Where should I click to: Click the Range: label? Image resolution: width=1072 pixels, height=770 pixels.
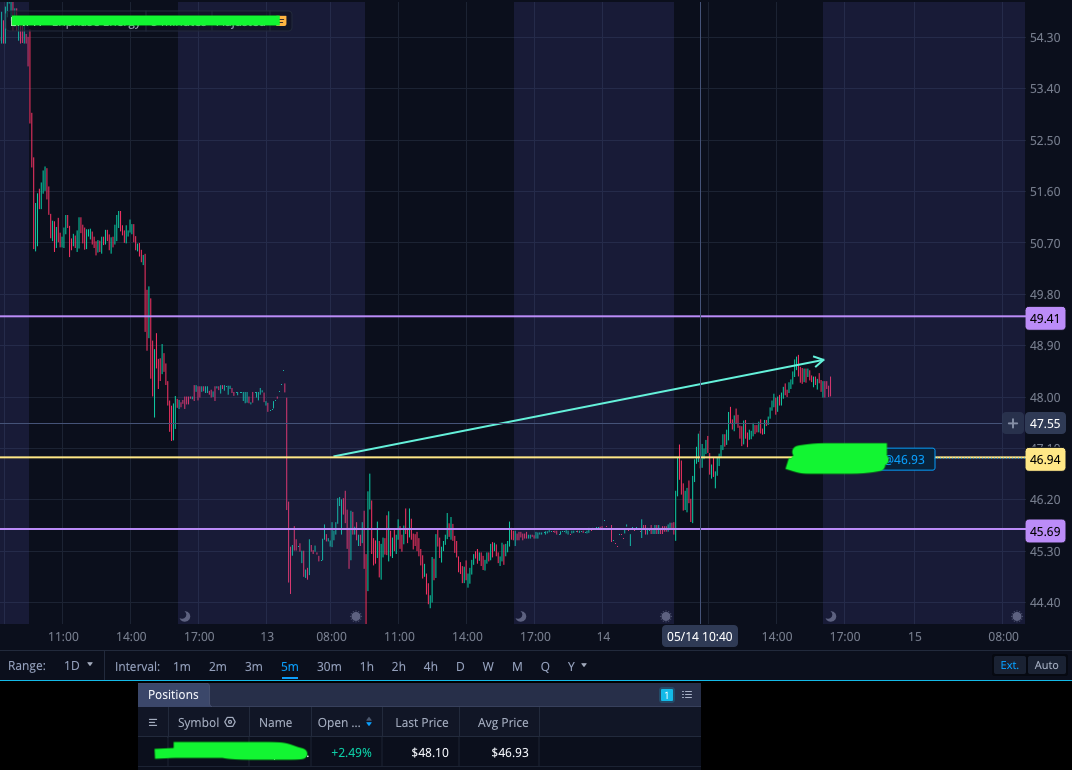point(27,665)
